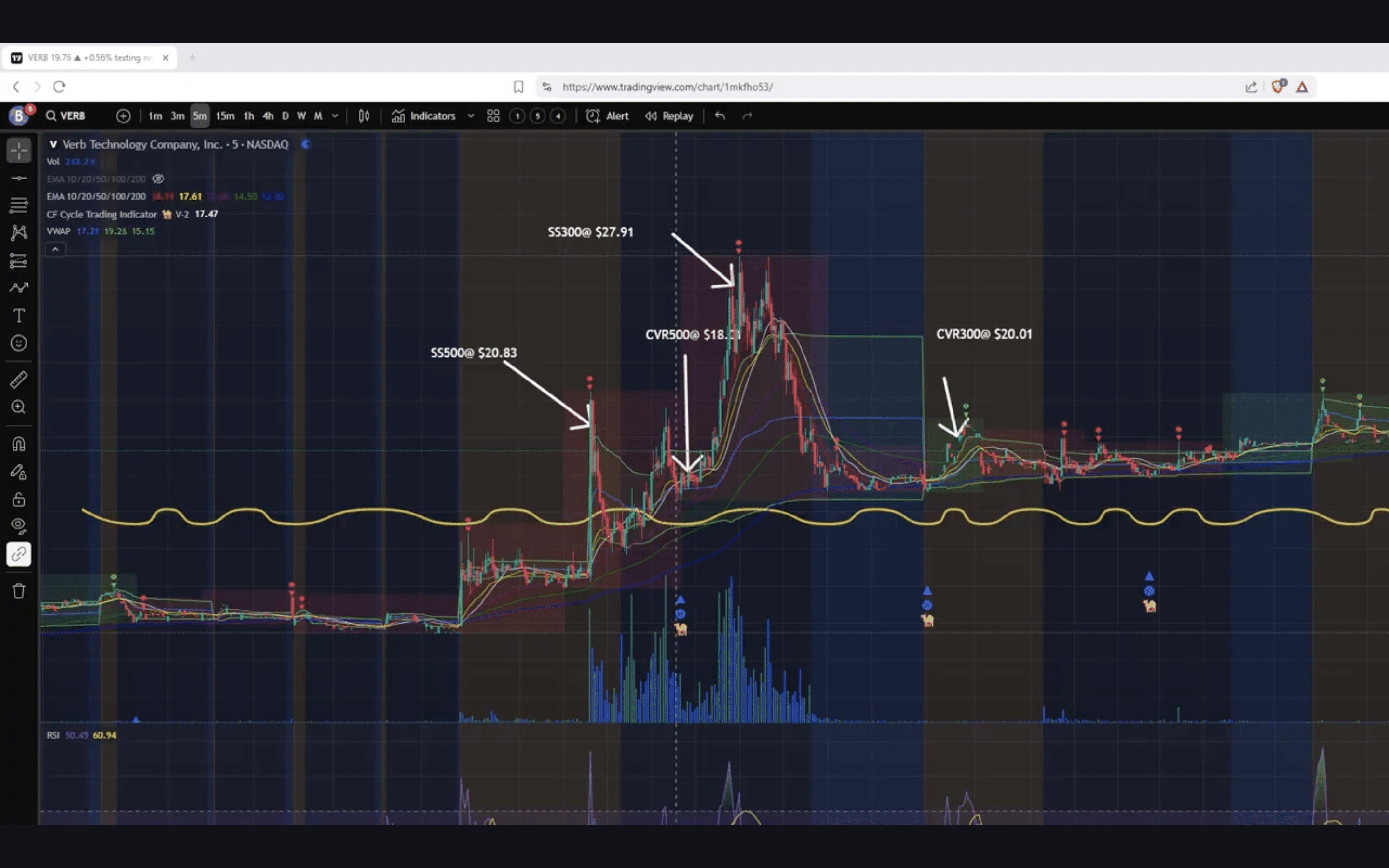
Task: Expand the time interval dropdown chevron
Action: coord(335,116)
